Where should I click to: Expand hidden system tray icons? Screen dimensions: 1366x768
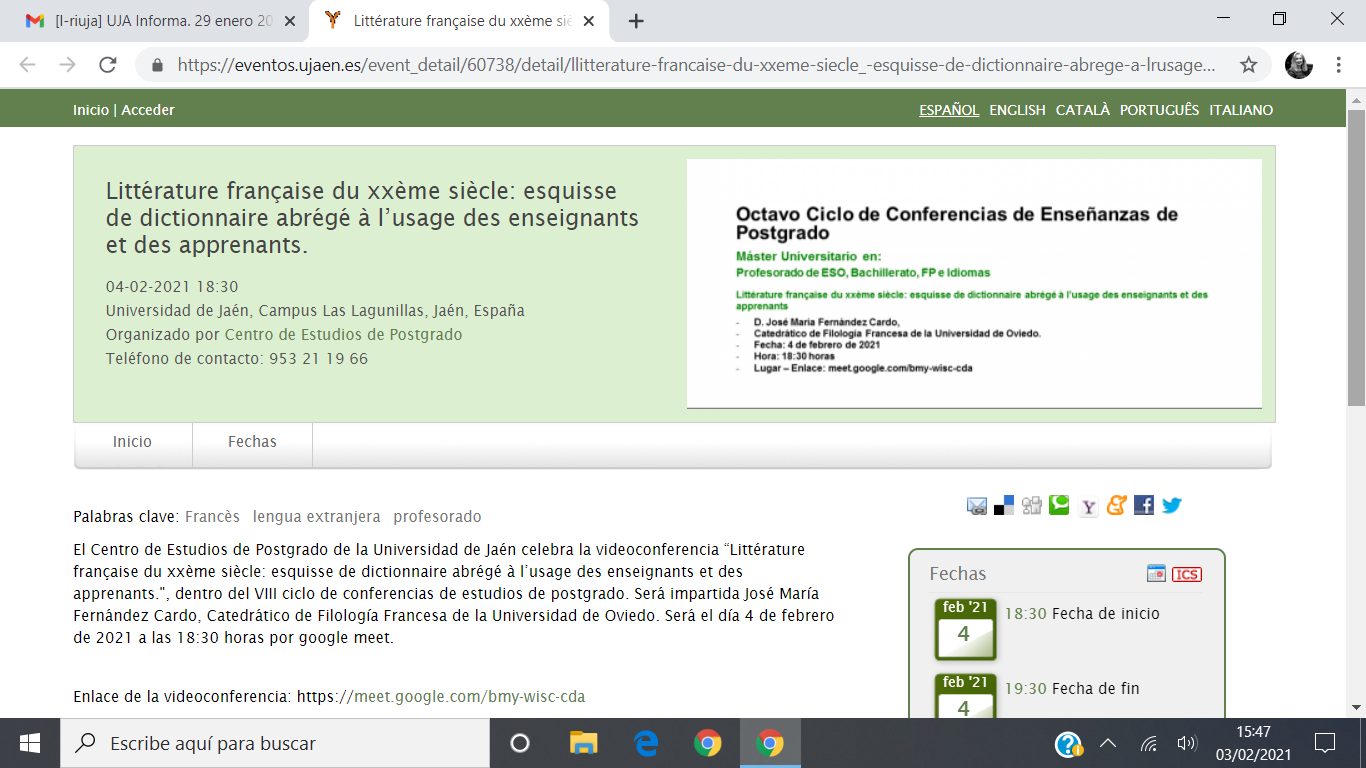pyautogui.click(x=1108, y=743)
